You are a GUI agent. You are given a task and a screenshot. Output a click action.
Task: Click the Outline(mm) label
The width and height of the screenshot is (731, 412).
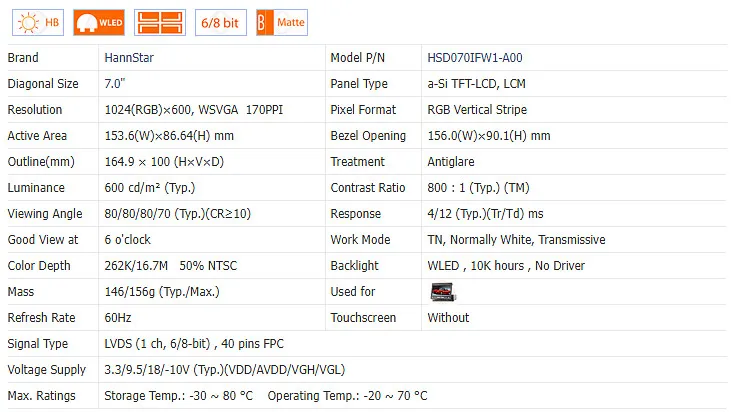(x=41, y=162)
